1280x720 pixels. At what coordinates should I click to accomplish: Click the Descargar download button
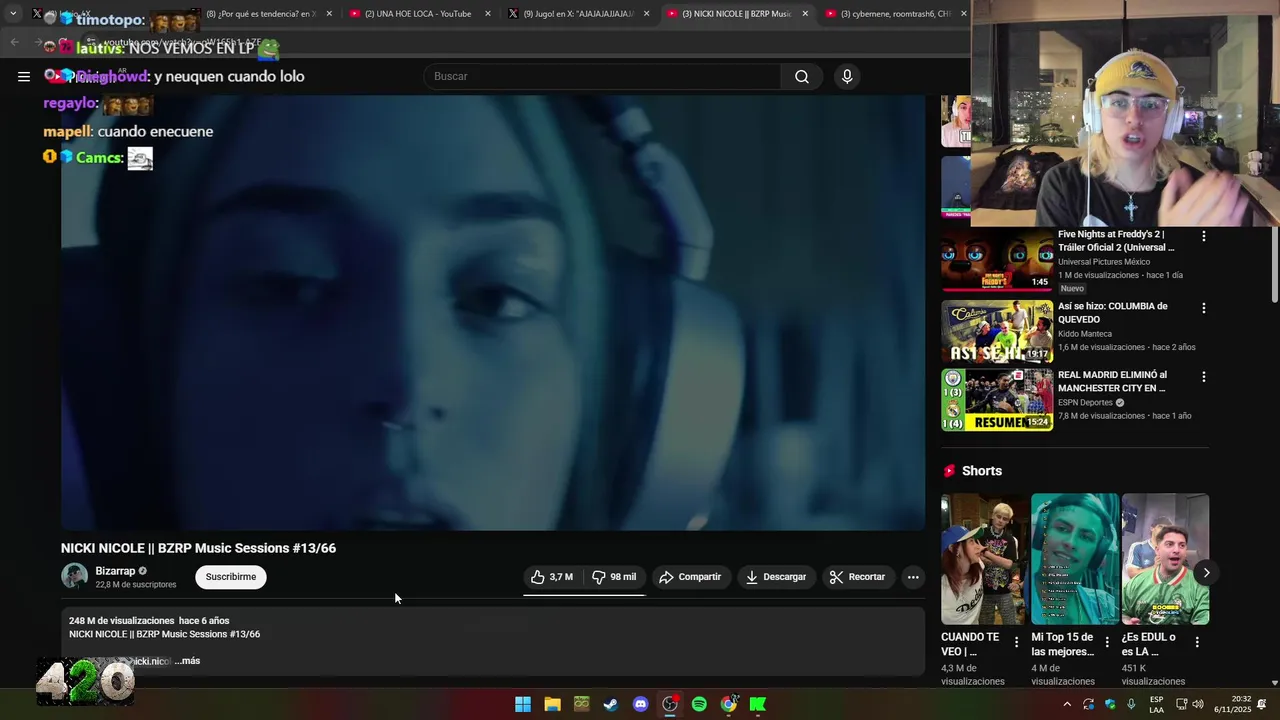pos(776,577)
